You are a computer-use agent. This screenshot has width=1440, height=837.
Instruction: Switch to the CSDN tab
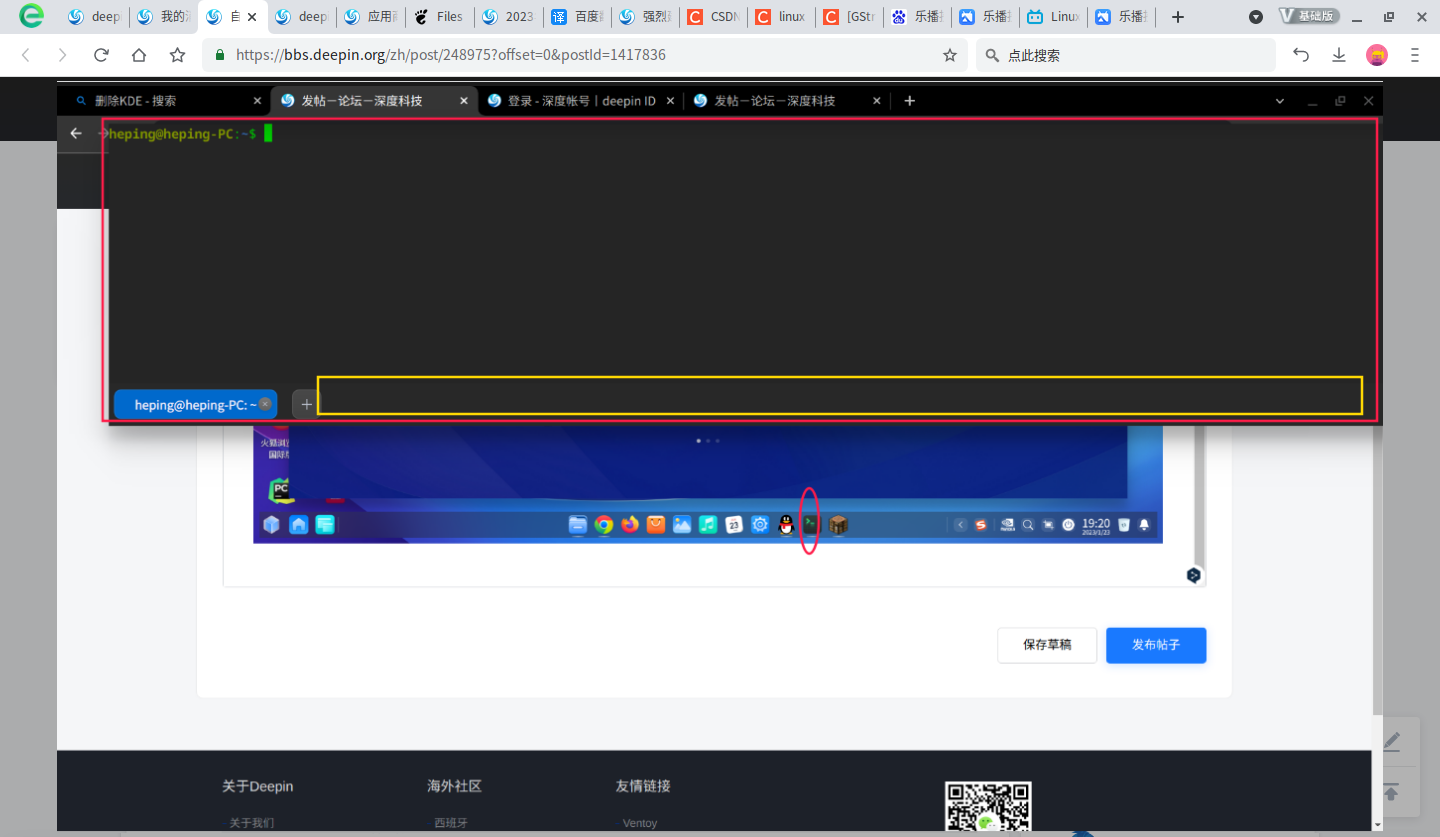(x=715, y=17)
